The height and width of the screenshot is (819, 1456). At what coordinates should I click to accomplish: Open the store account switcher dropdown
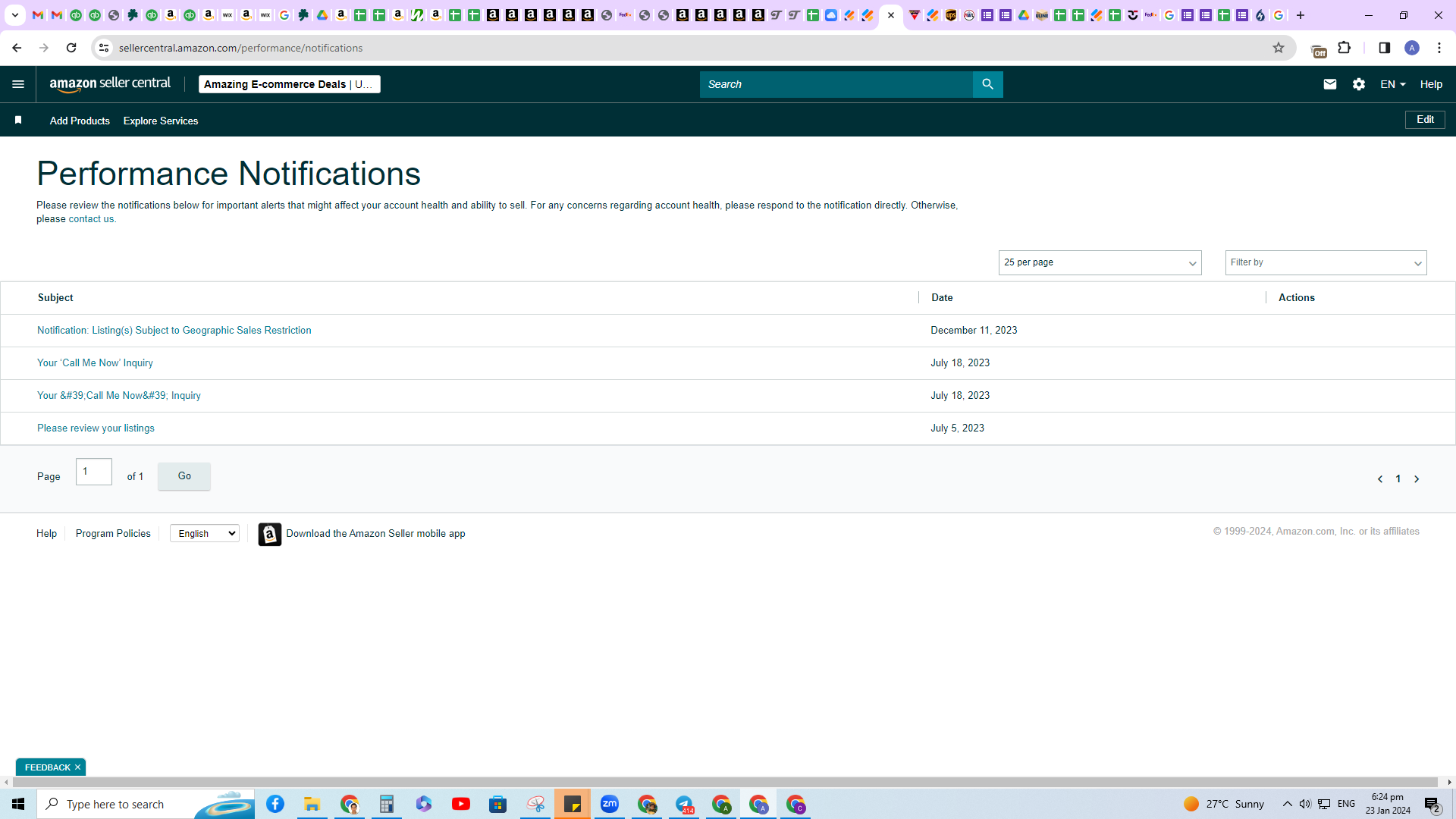tap(290, 84)
